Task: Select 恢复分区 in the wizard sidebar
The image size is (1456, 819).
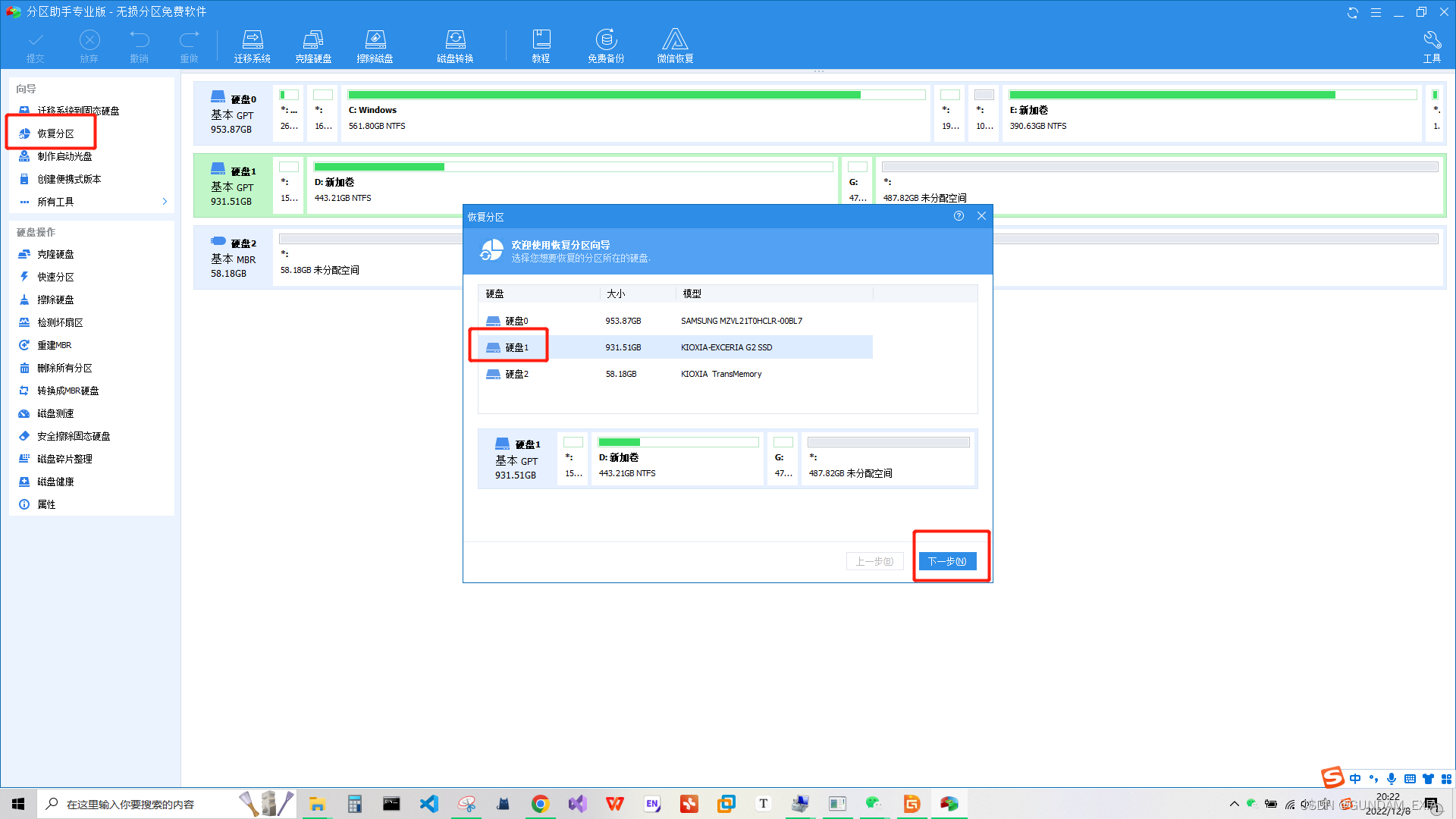Action: (x=55, y=133)
